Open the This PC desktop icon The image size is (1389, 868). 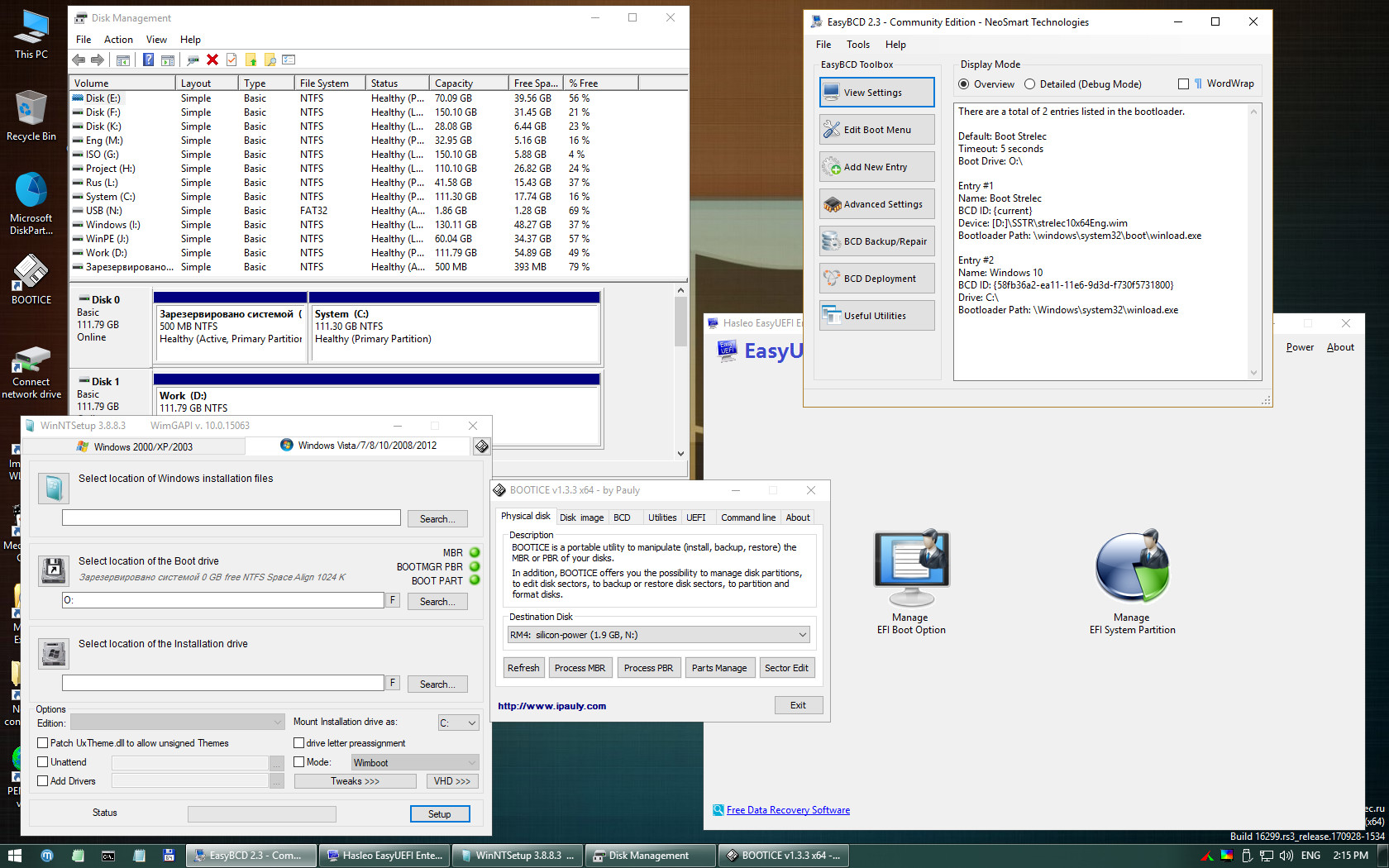[x=31, y=34]
